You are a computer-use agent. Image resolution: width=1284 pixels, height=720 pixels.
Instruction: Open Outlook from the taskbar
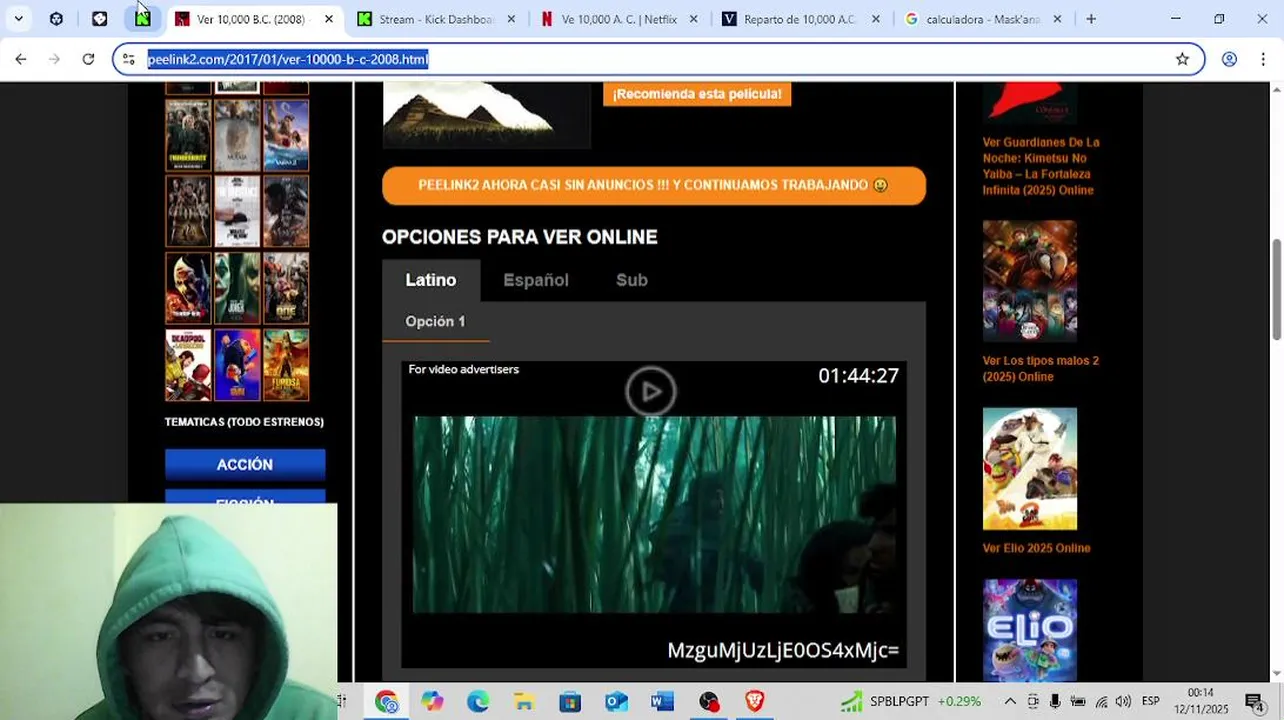pos(616,701)
